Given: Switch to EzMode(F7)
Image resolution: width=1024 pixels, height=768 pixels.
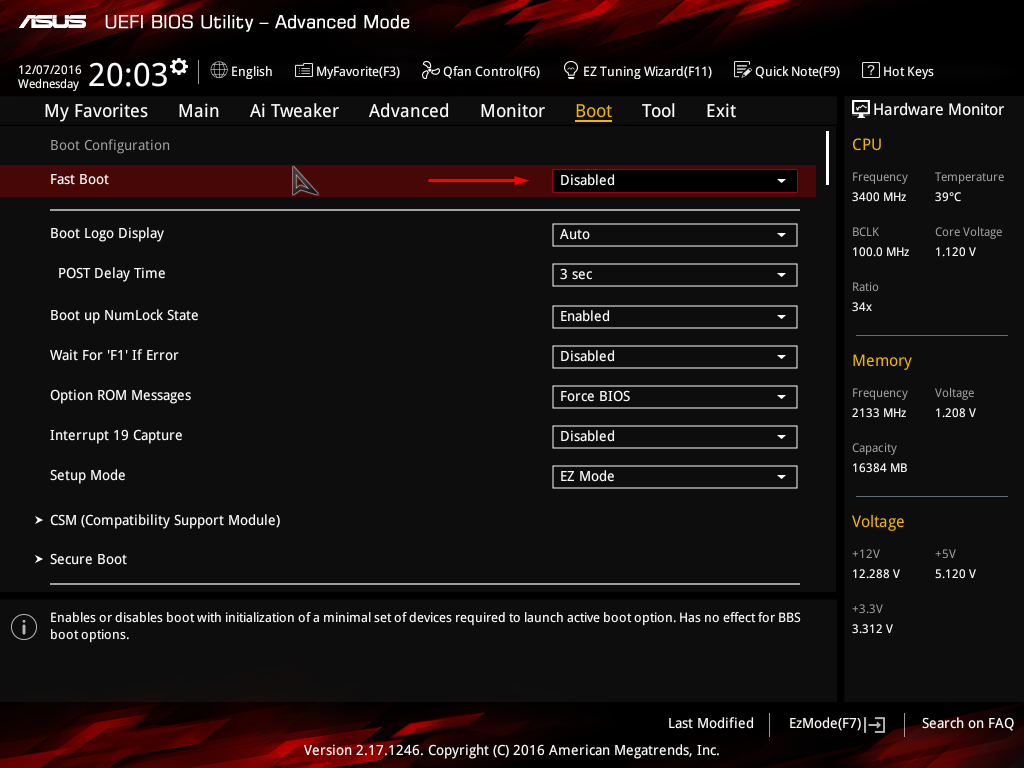Looking at the screenshot, I should coord(825,724).
